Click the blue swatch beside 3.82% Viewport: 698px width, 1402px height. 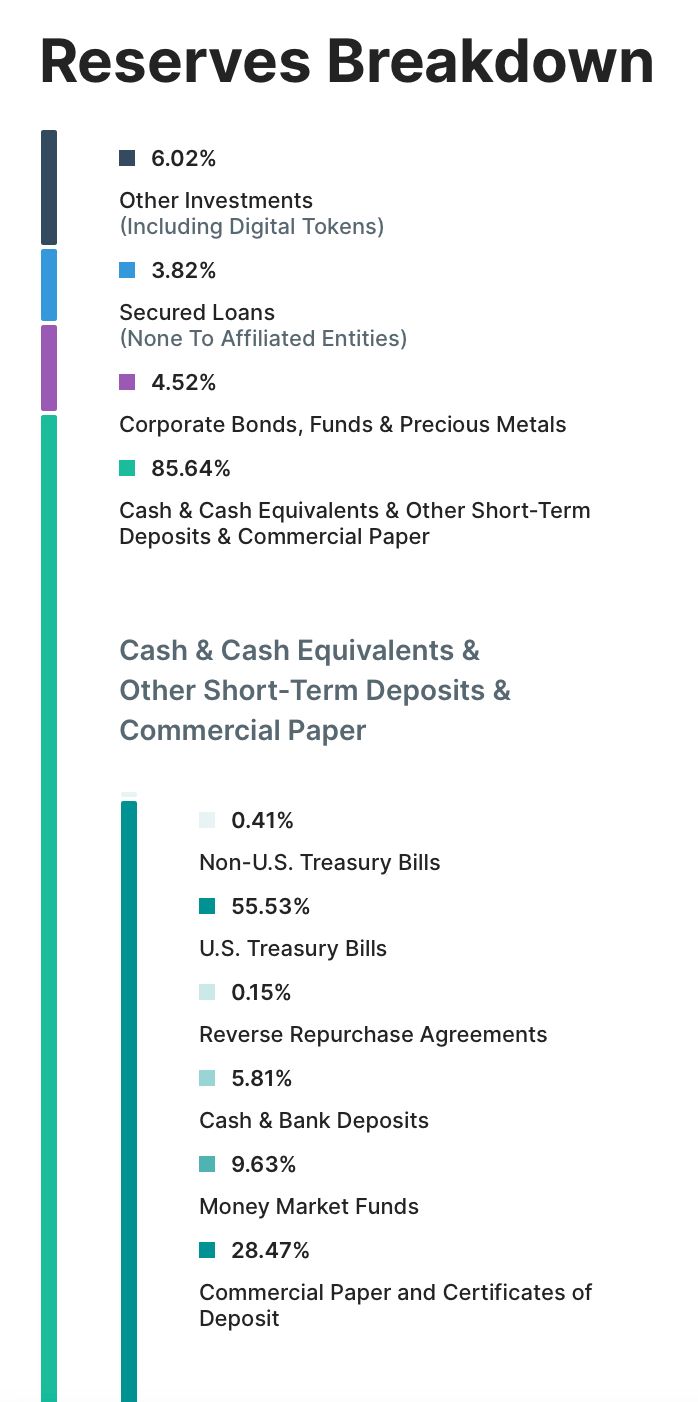pyautogui.click(x=127, y=270)
